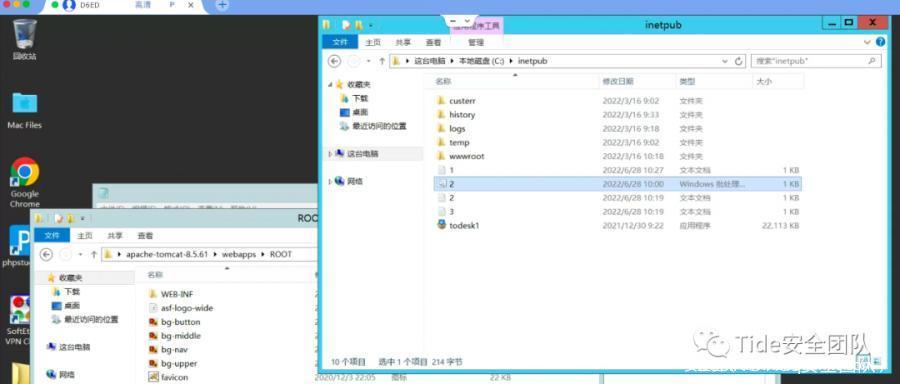
Task: Open the 文件 tab in inetpub window
Action: [340, 42]
